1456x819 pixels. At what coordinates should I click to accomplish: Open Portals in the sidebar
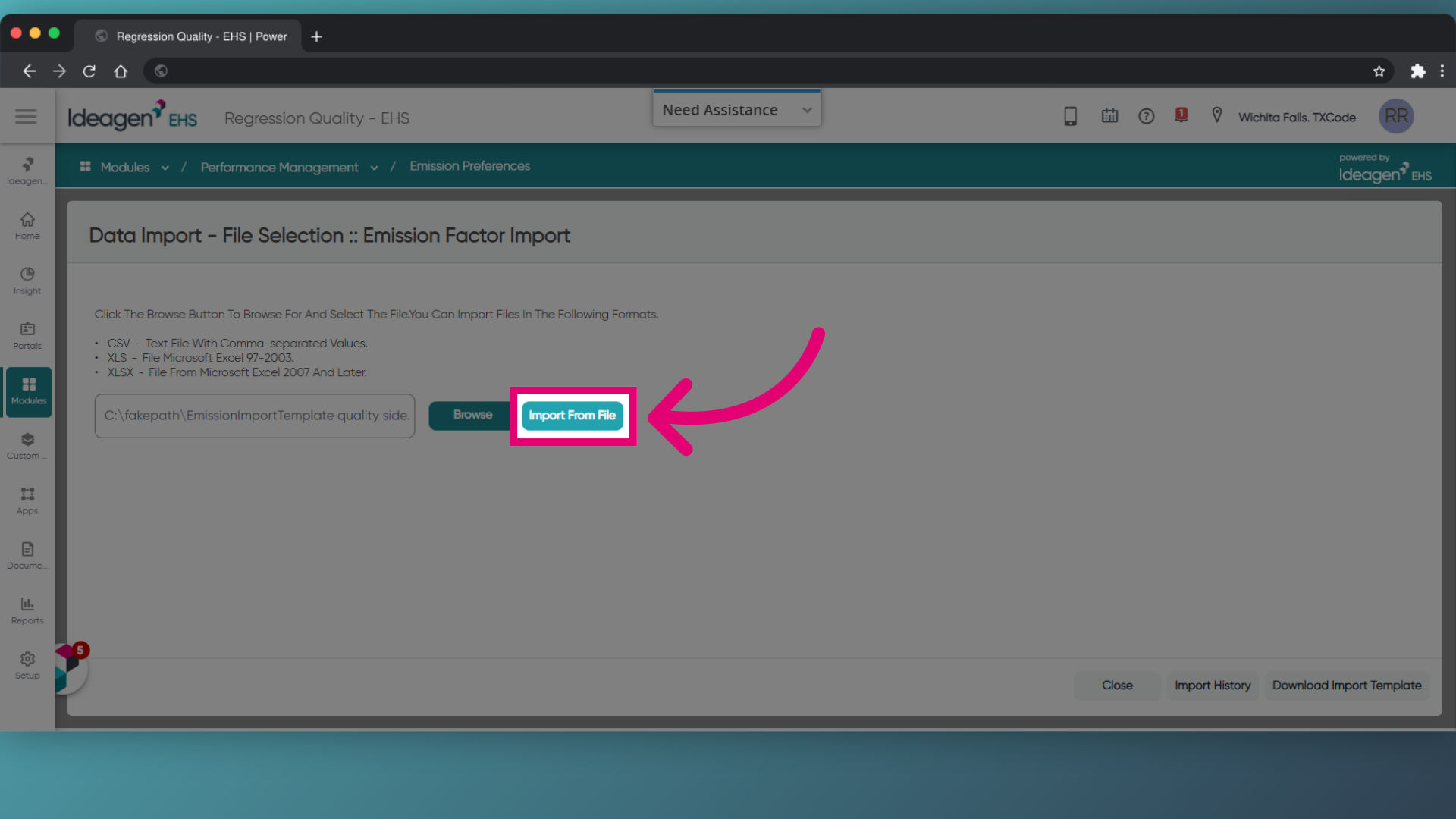27,336
